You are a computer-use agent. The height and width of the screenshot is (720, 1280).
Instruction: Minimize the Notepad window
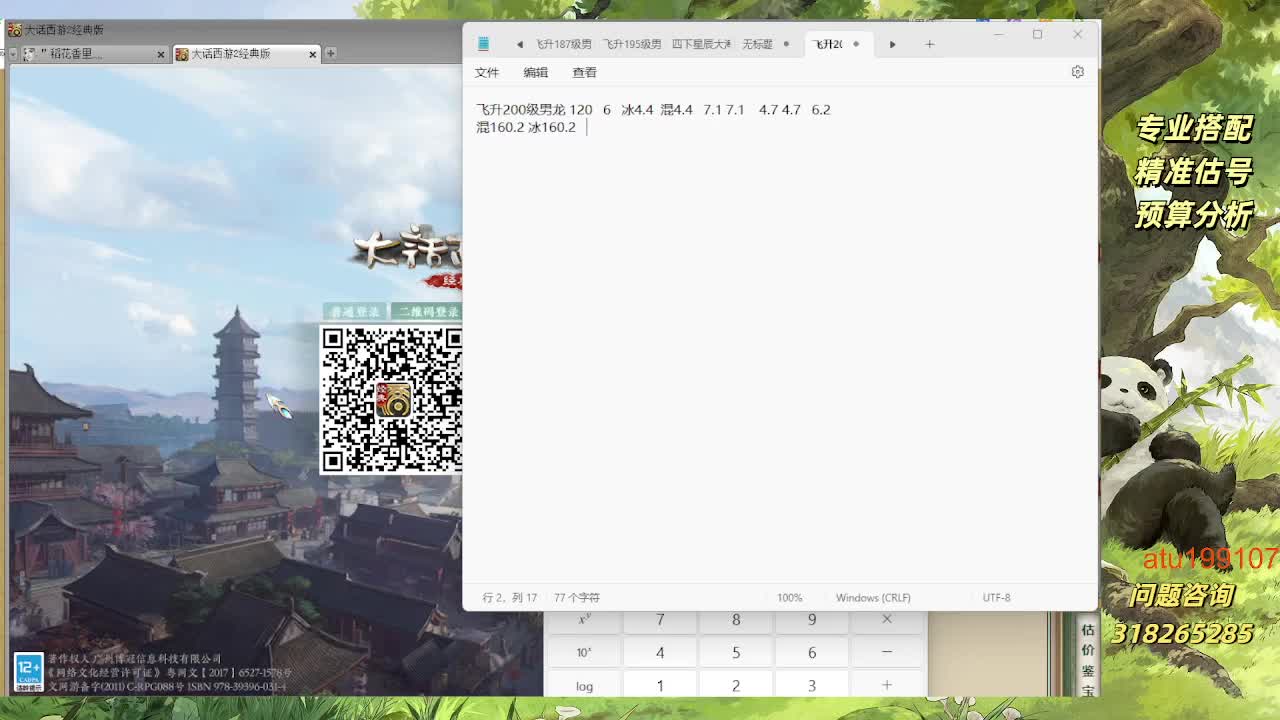tap(998, 34)
